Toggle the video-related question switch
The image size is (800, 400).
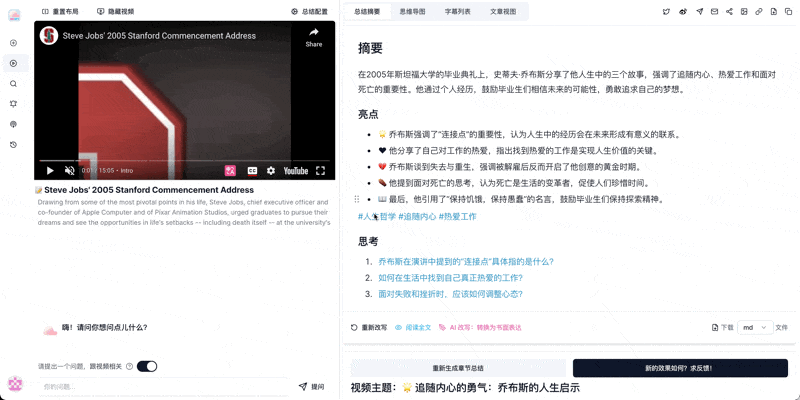(146, 366)
